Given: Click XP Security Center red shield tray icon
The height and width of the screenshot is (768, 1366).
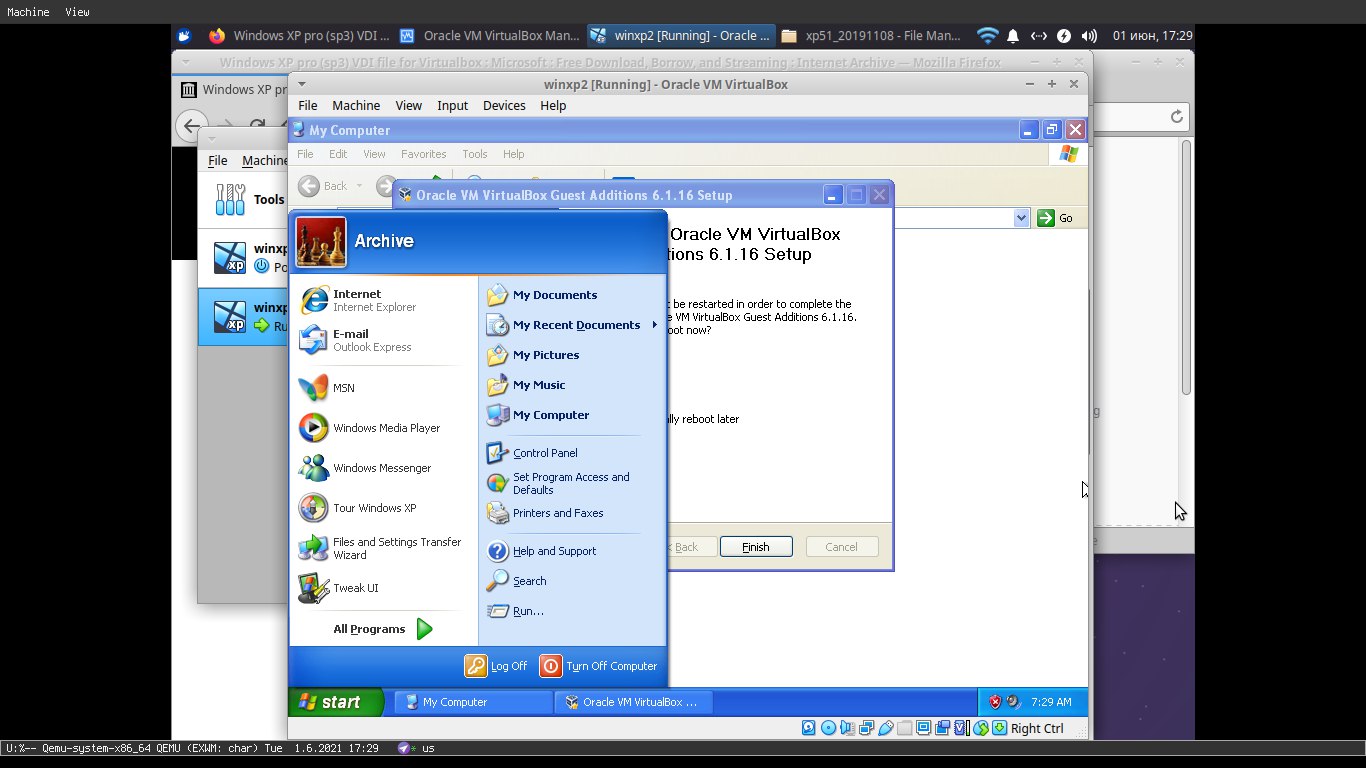Looking at the screenshot, I should coord(995,702).
